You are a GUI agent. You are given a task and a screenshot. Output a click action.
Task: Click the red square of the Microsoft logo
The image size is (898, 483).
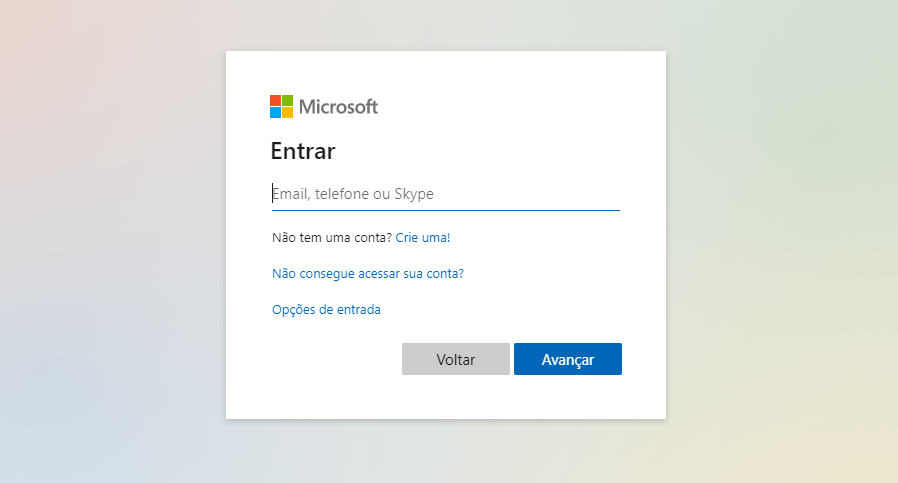275,101
